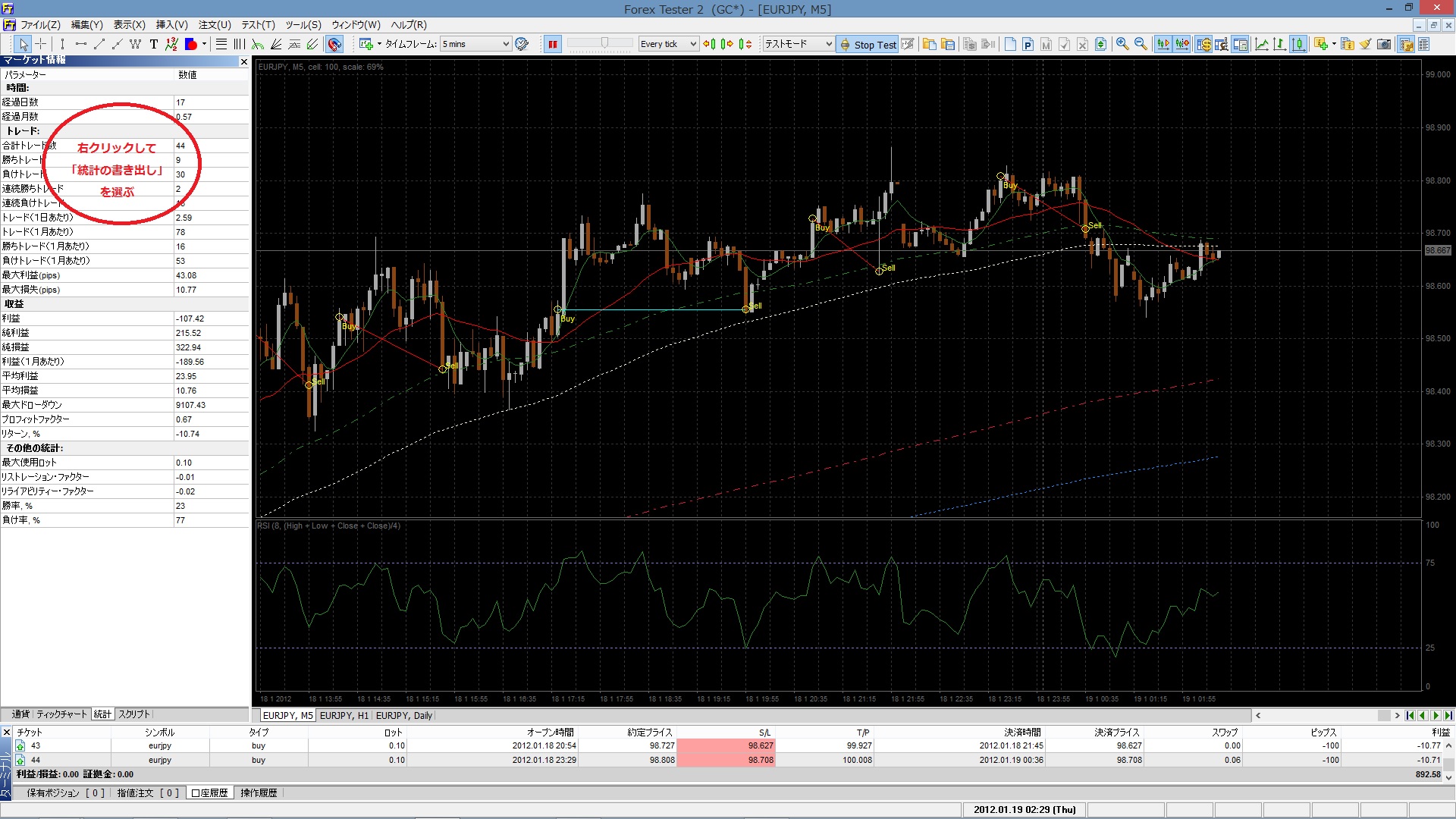
Task: Select the スクリプト tab
Action: click(x=134, y=714)
